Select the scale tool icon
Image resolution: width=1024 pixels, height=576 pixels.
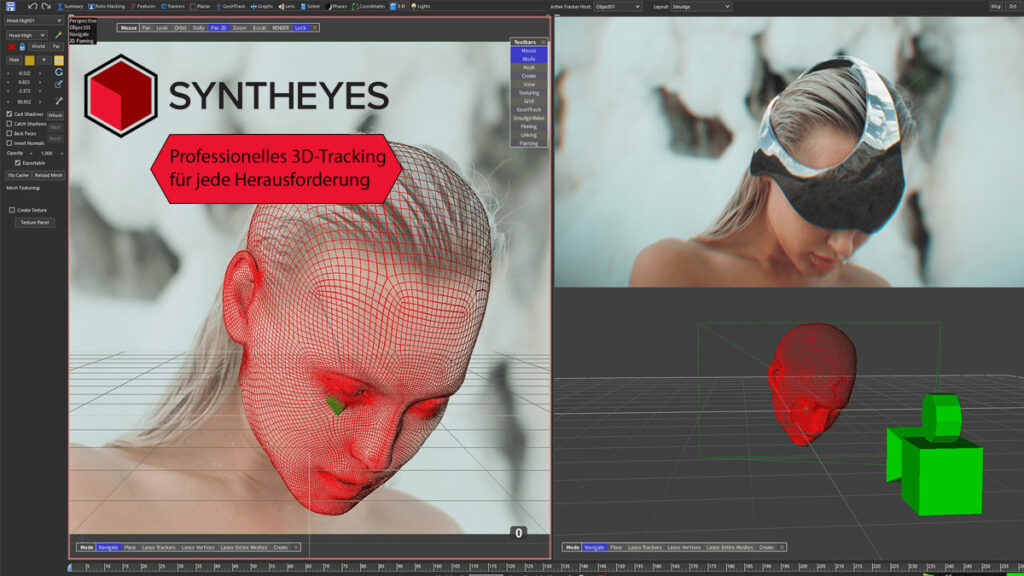[59, 84]
